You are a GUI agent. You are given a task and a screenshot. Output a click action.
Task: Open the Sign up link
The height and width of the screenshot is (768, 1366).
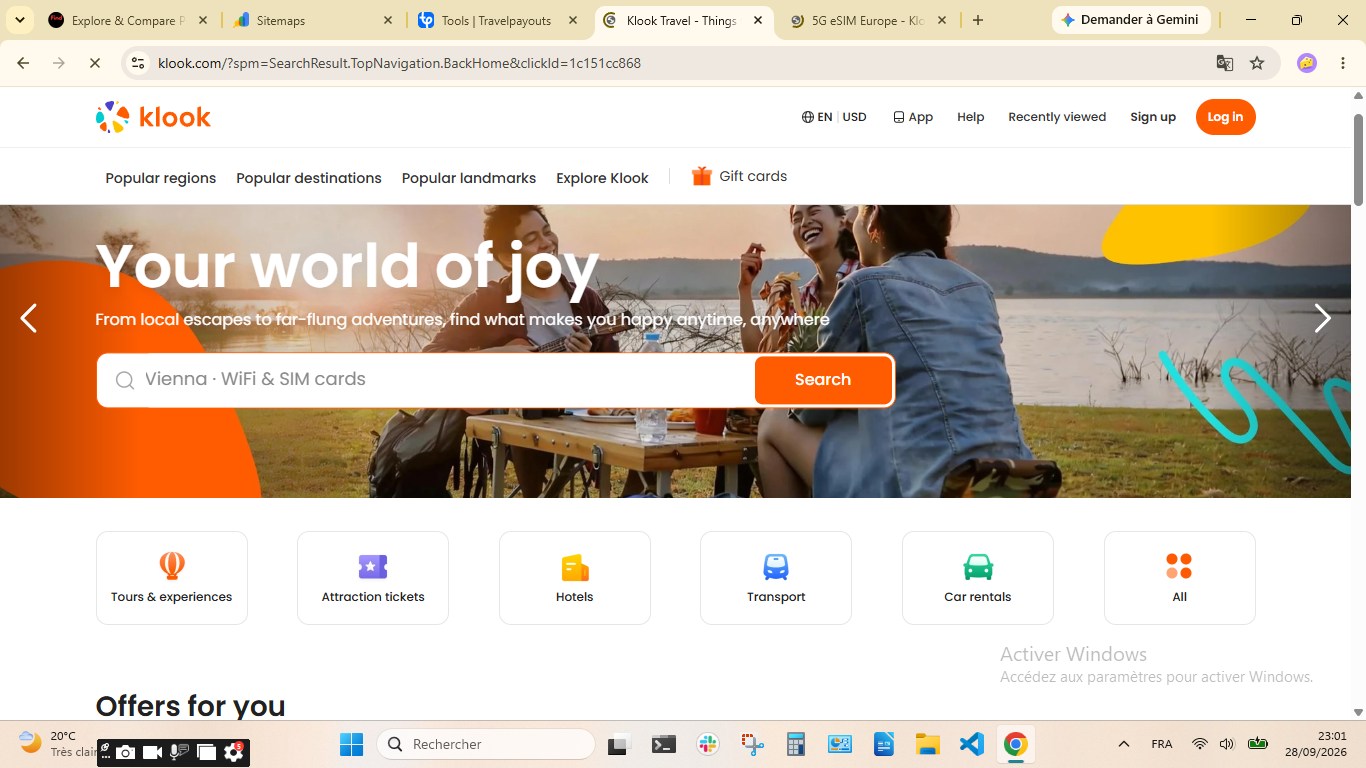coord(1153,117)
